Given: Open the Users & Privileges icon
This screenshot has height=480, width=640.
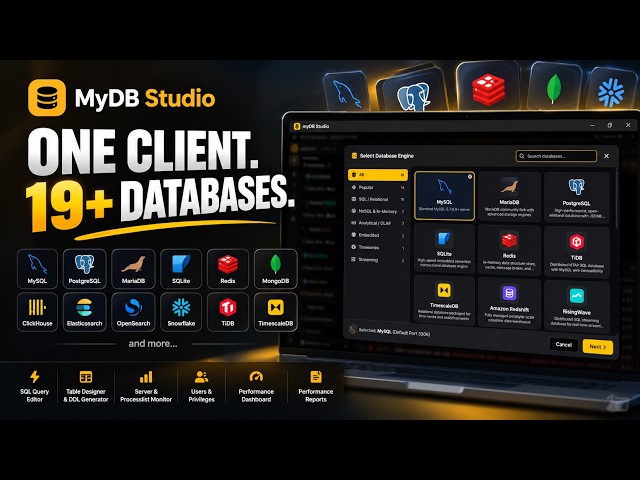Looking at the screenshot, I should pyautogui.click(x=201, y=377).
